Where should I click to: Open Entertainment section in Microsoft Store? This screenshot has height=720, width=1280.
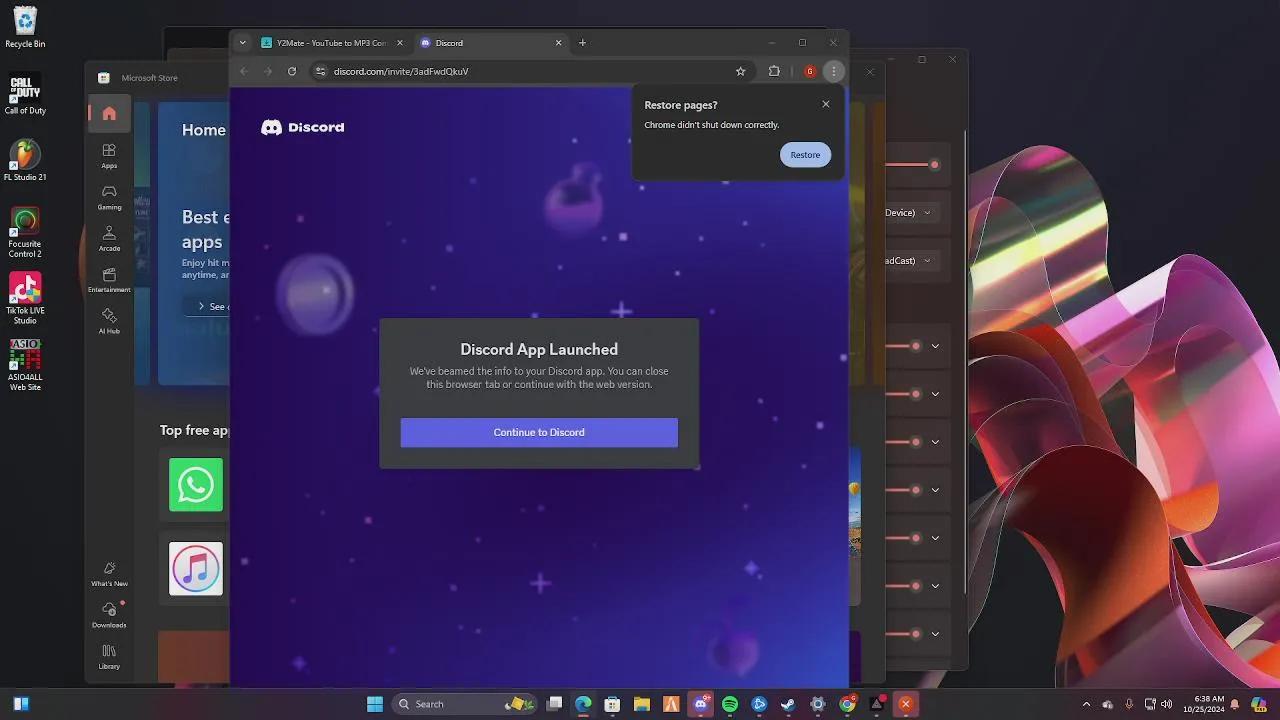[109, 279]
